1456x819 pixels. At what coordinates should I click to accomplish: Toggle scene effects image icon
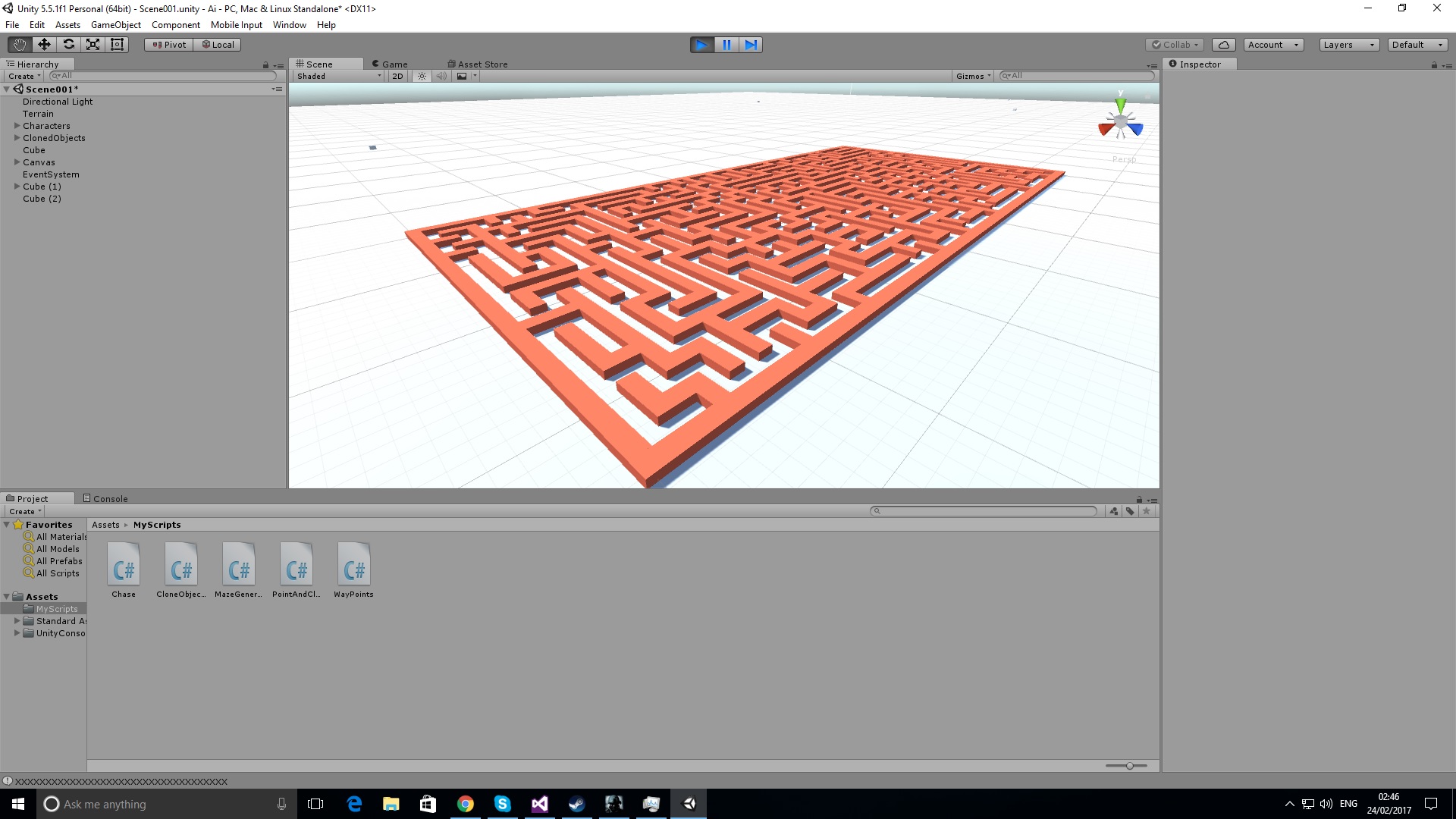pos(461,76)
